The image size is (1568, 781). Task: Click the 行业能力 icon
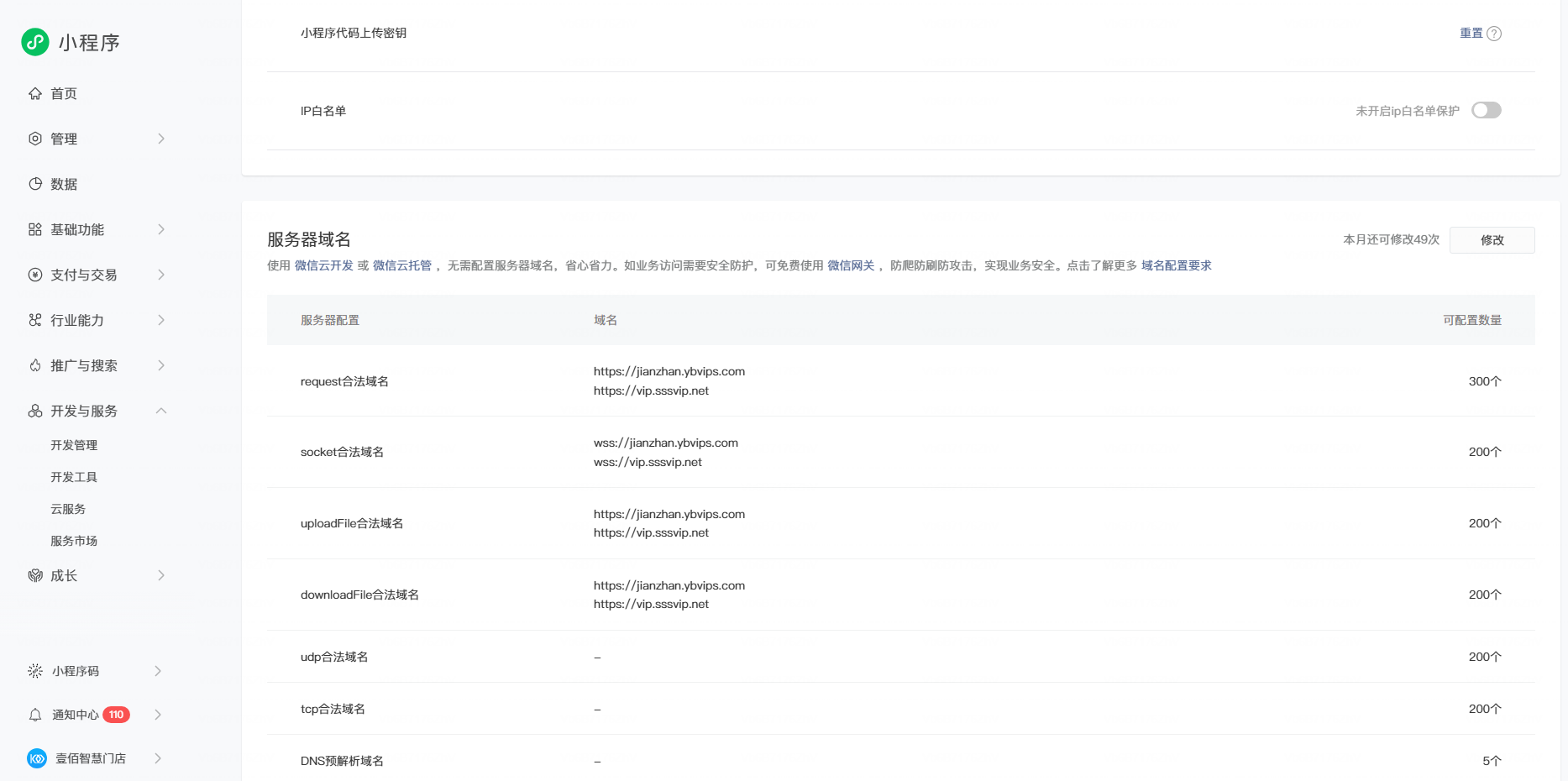[35, 320]
